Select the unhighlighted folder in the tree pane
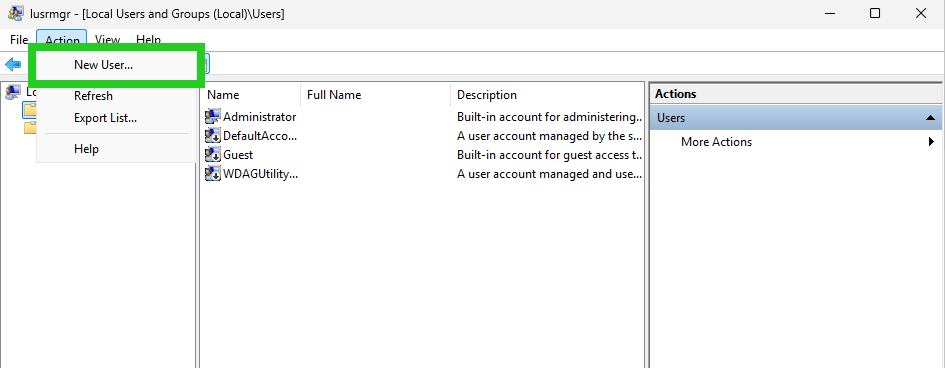The height and width of the screenshot is (368, 945). tap(30, 128)
